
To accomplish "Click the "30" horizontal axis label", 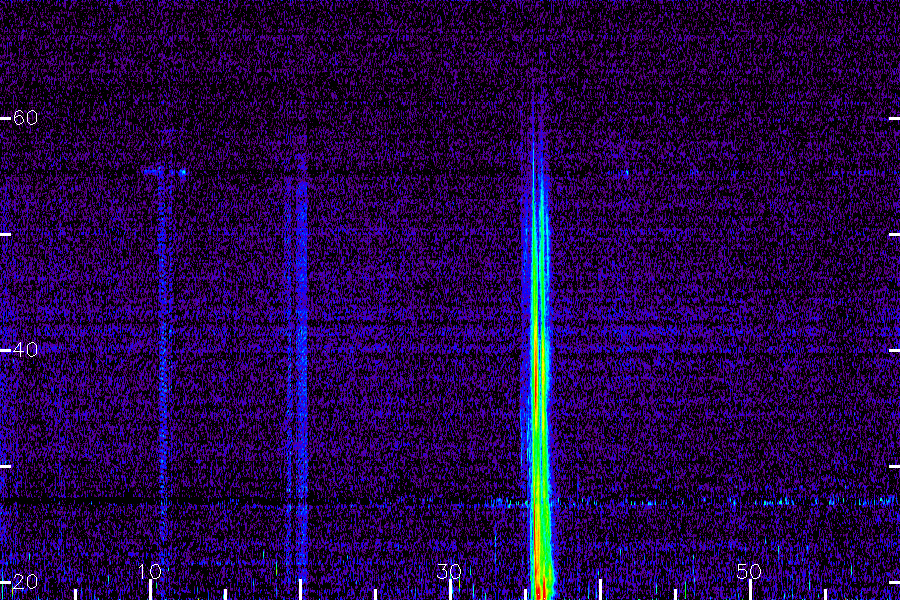I will click(x=449, y=571).
